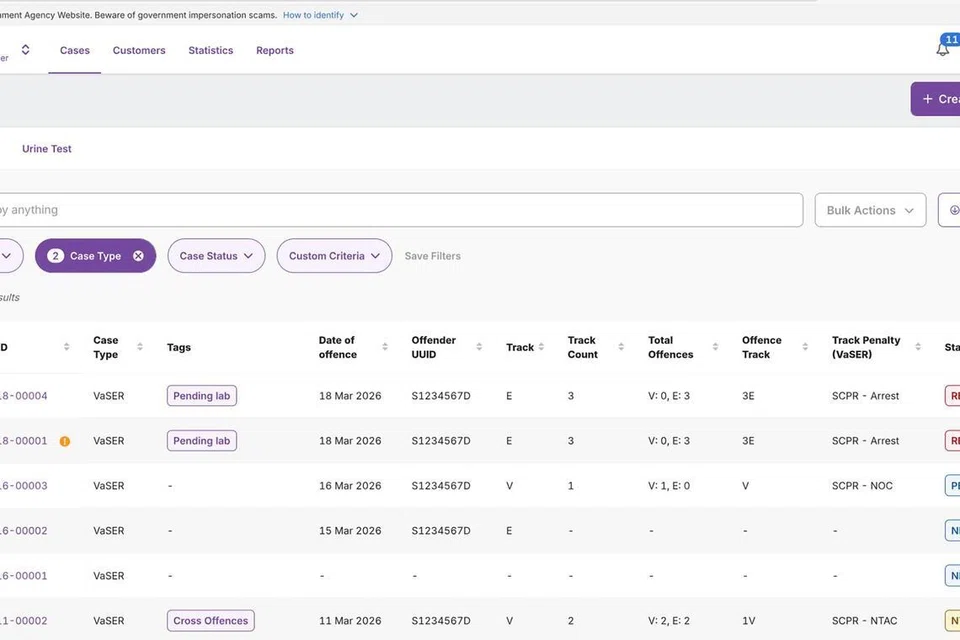960x640 pixels.
Task: Sort table by Offender UUID arrows
Action: pyautogui.click(x=480, y=347)
